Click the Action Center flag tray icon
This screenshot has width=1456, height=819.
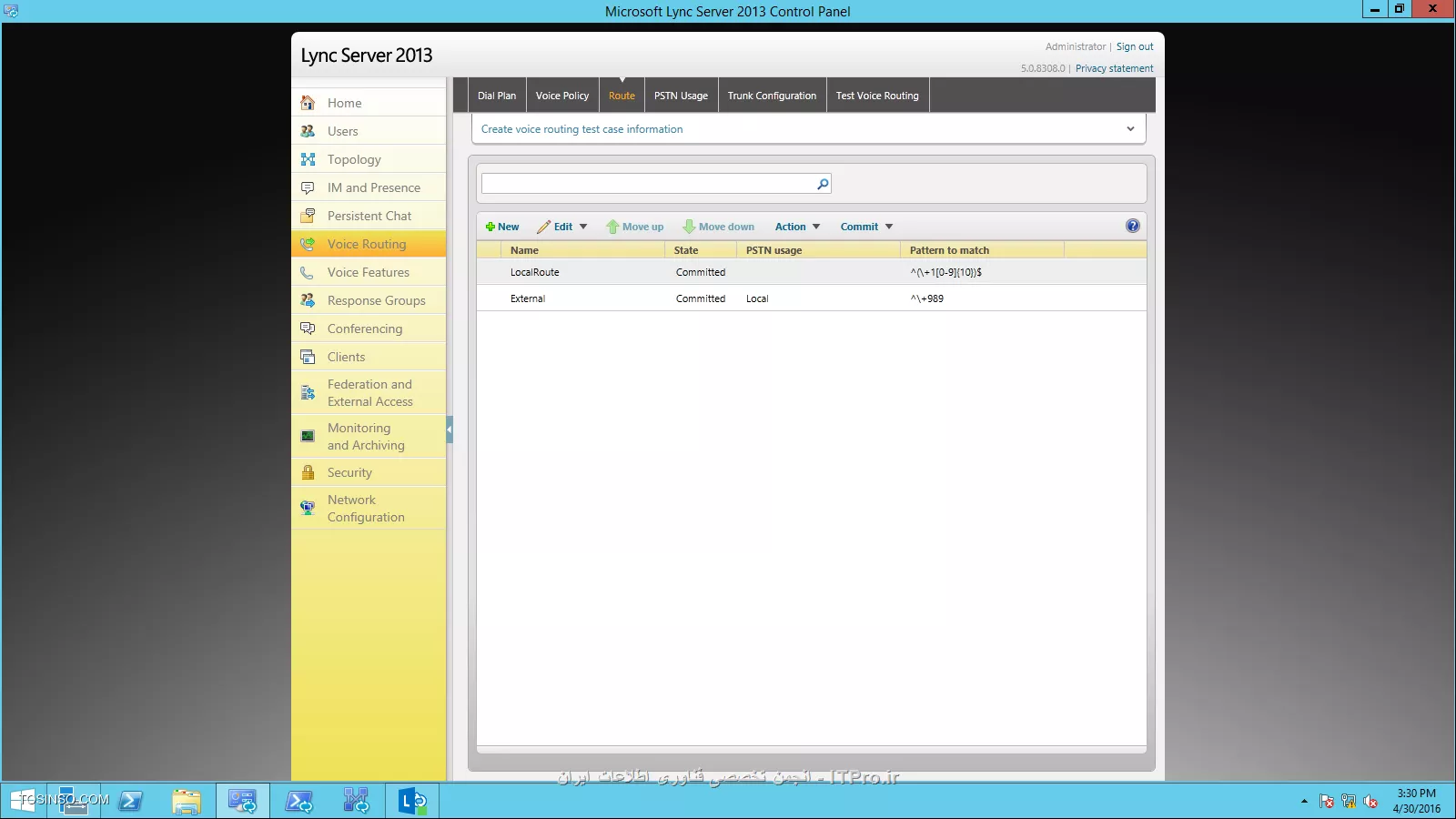point(1327,802)
